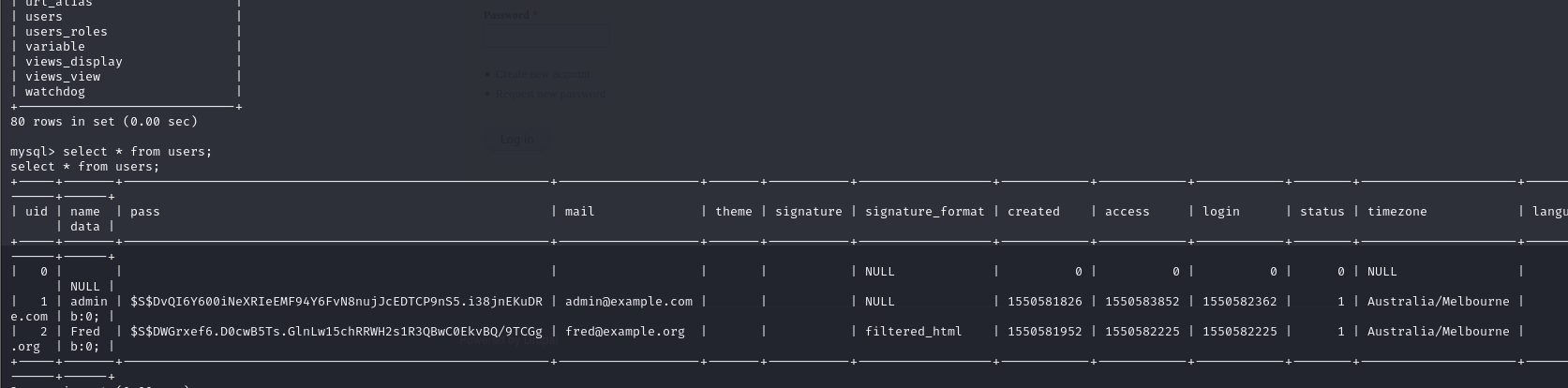The width and height of the screenshot is (1568, 388).
Task: Click the mysql 'select * from users;' prompt line
Action: coord(112,152)
